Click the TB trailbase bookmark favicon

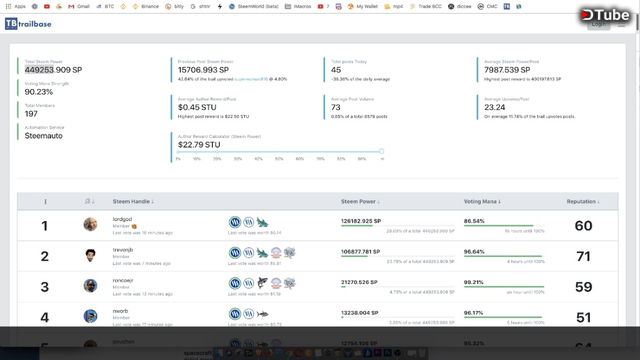tap(507, 7)
